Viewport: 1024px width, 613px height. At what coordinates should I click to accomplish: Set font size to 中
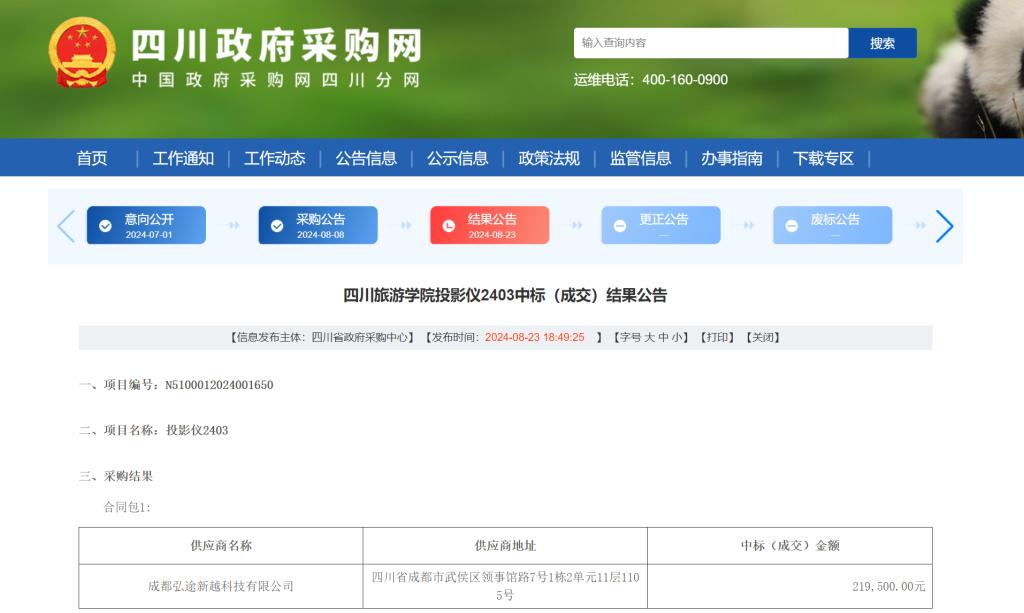tap(663, 338)
